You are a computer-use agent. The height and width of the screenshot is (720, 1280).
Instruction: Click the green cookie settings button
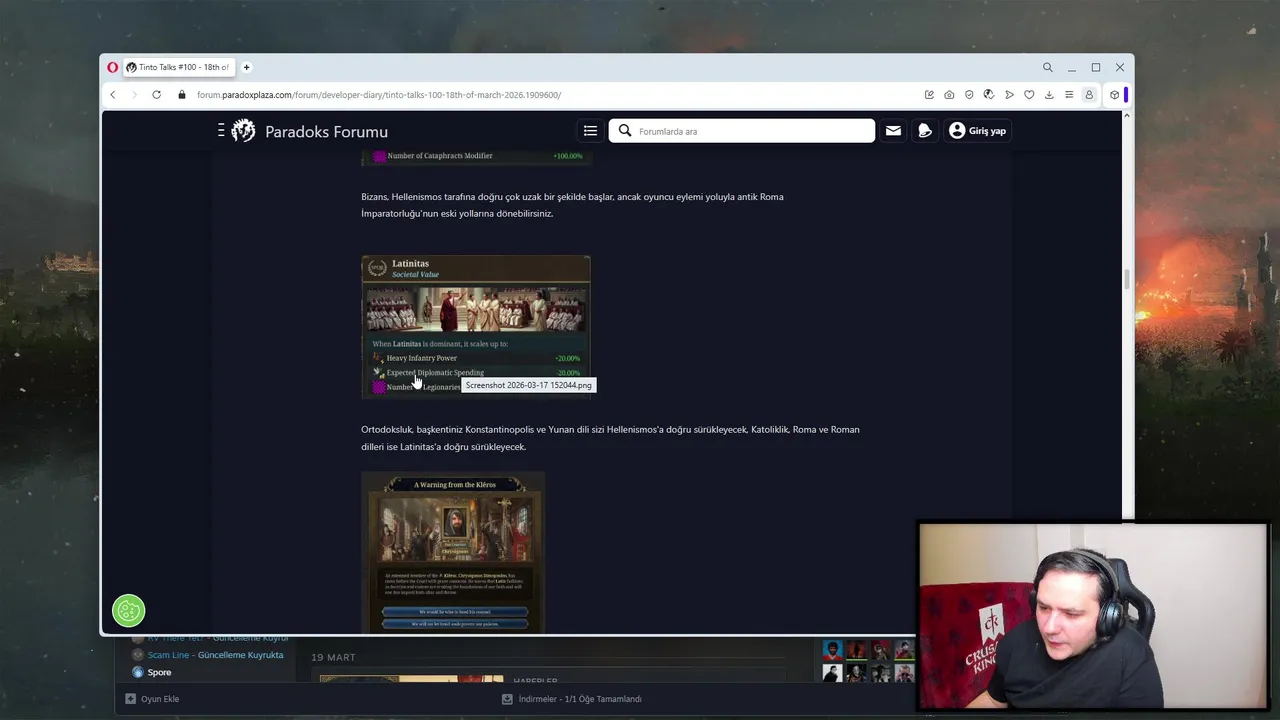129,610
